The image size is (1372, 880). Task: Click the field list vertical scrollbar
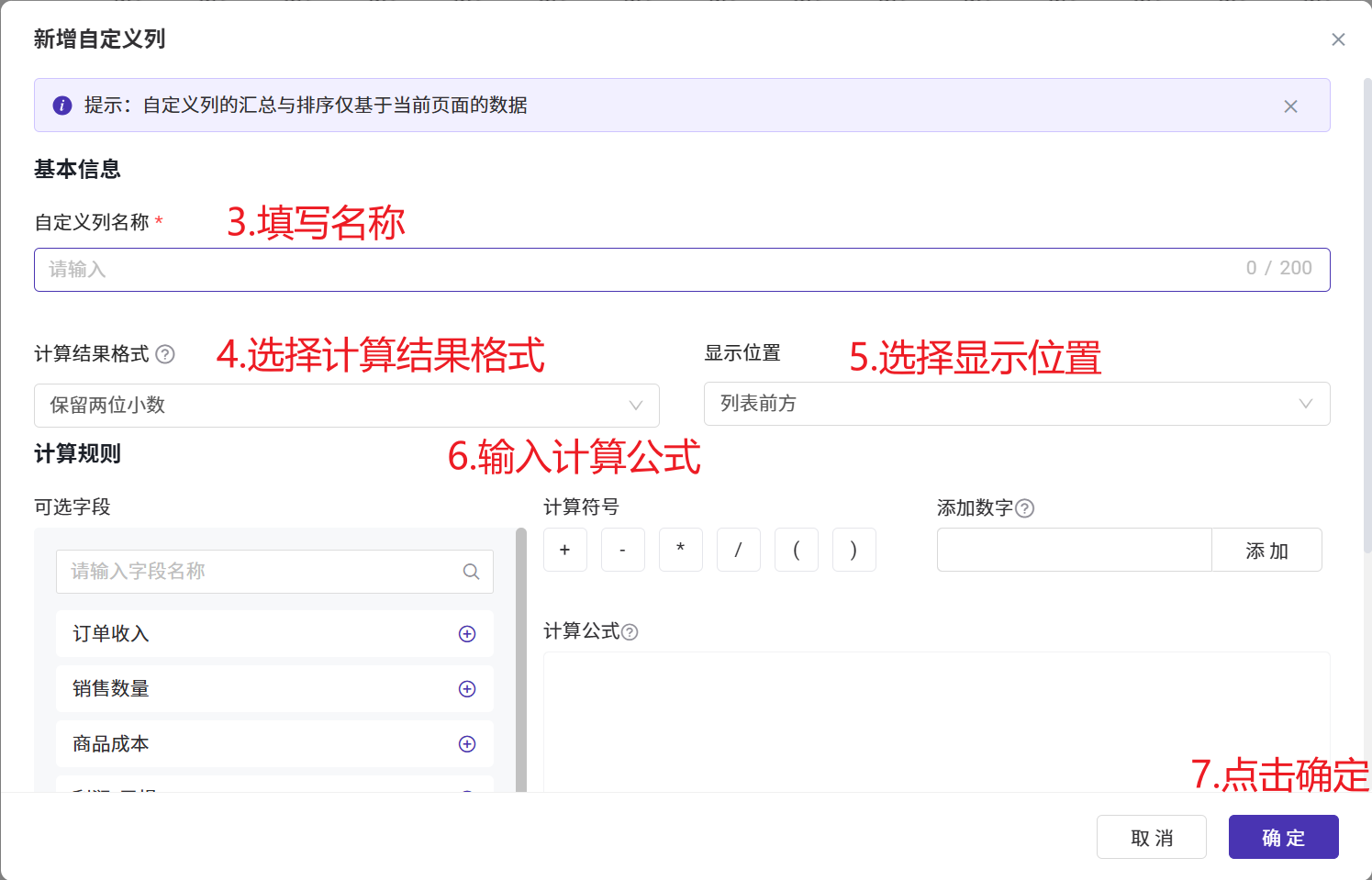point(521,659)
